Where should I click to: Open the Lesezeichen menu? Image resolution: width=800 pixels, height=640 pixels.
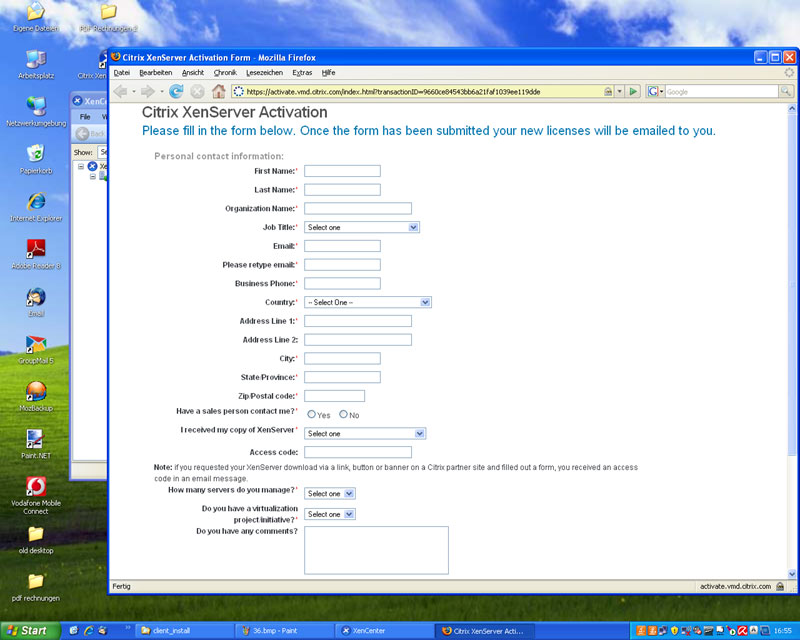(x=264, y=72)
